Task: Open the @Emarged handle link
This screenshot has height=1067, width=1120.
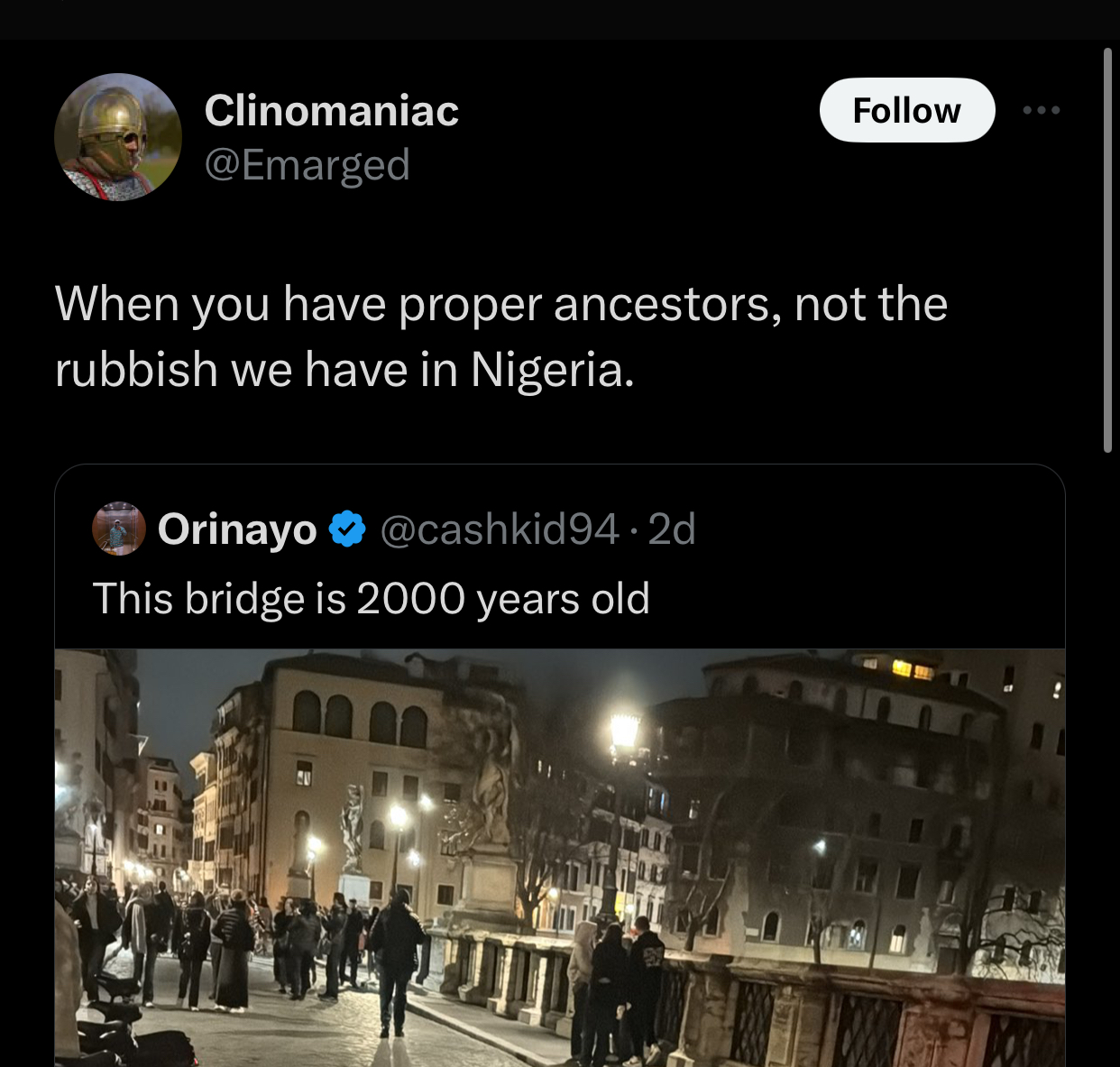Action: [308, 165]
